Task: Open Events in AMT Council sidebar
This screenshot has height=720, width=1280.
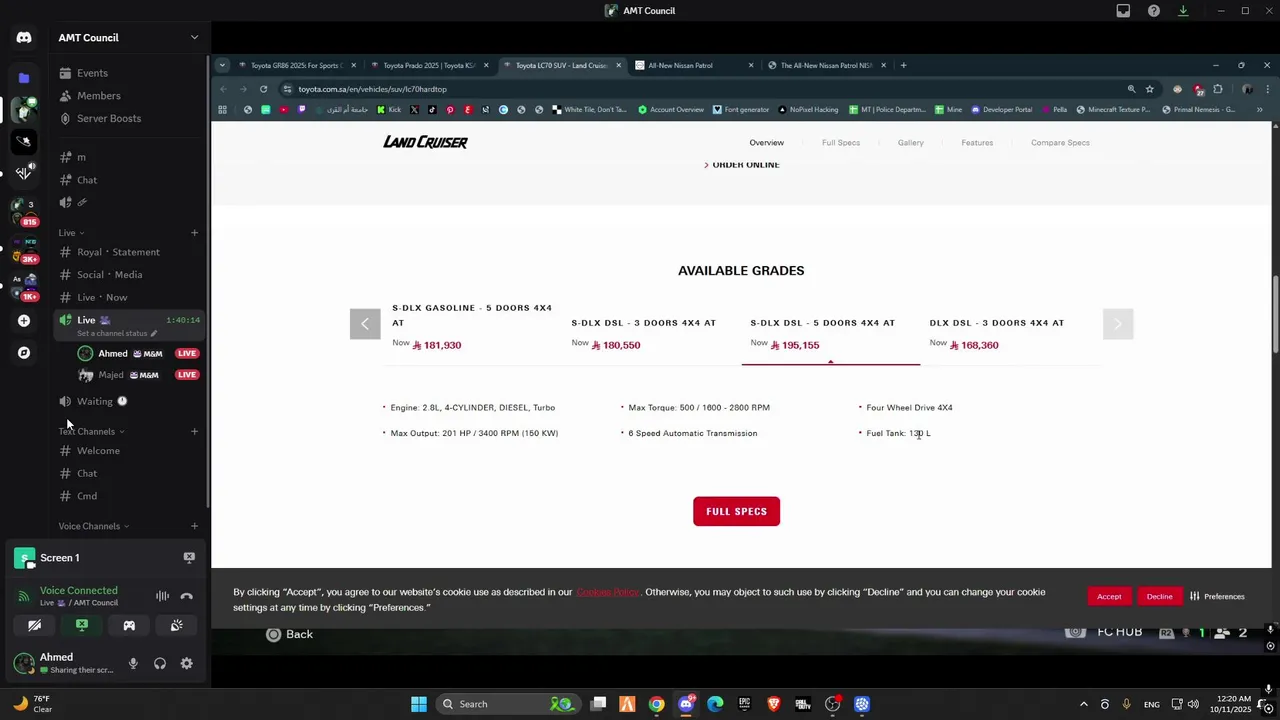Action: pos(92,73)
